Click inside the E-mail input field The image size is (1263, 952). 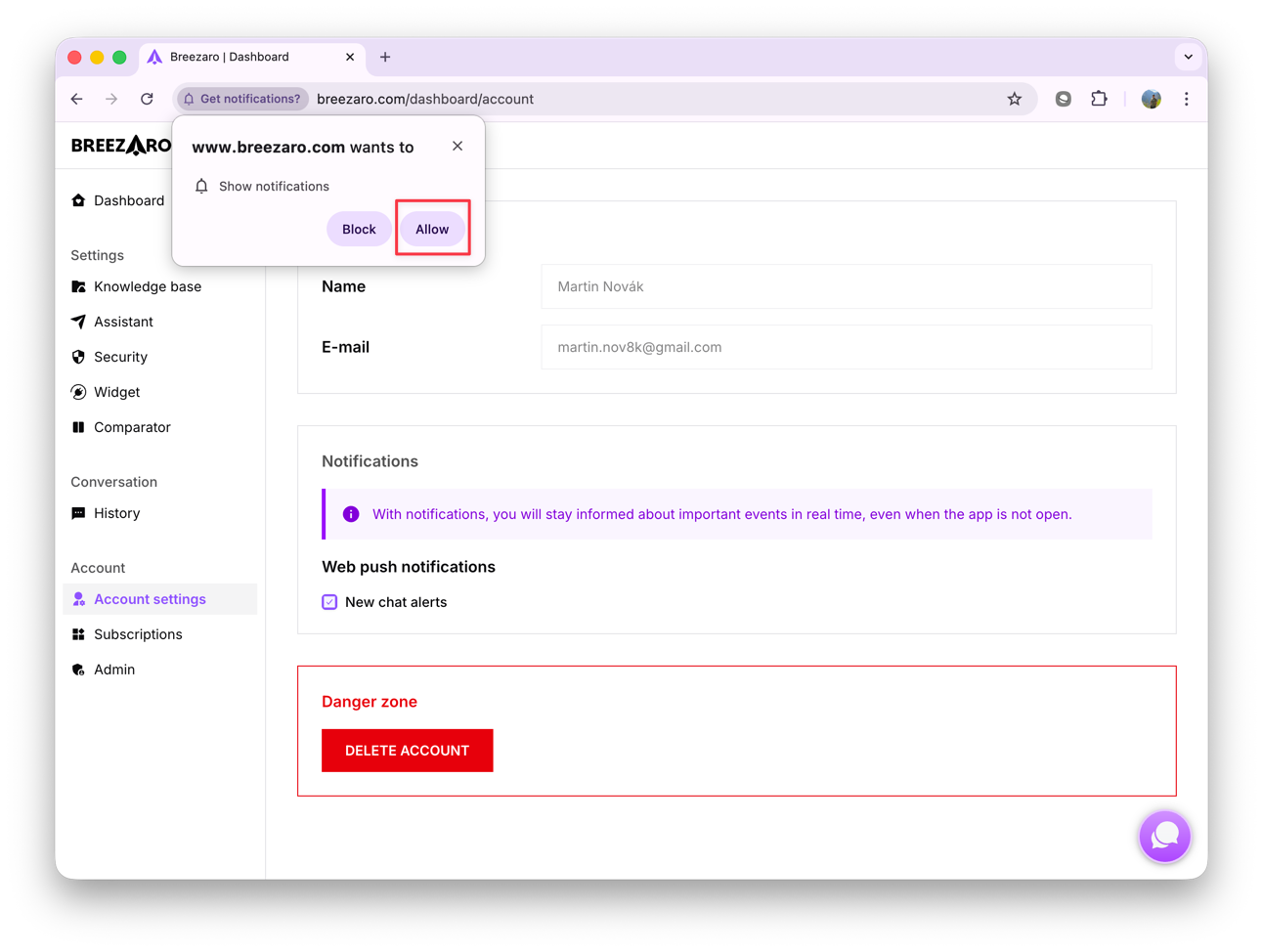tap(846, 347)
